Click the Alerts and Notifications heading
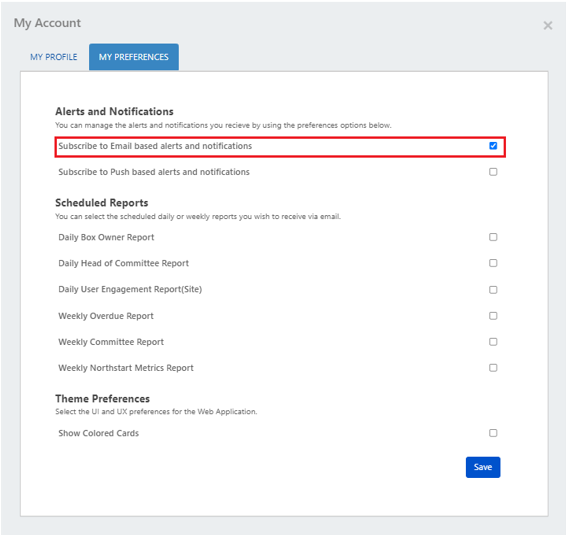Screen dimensions: 566x535 tap(114, 112)
